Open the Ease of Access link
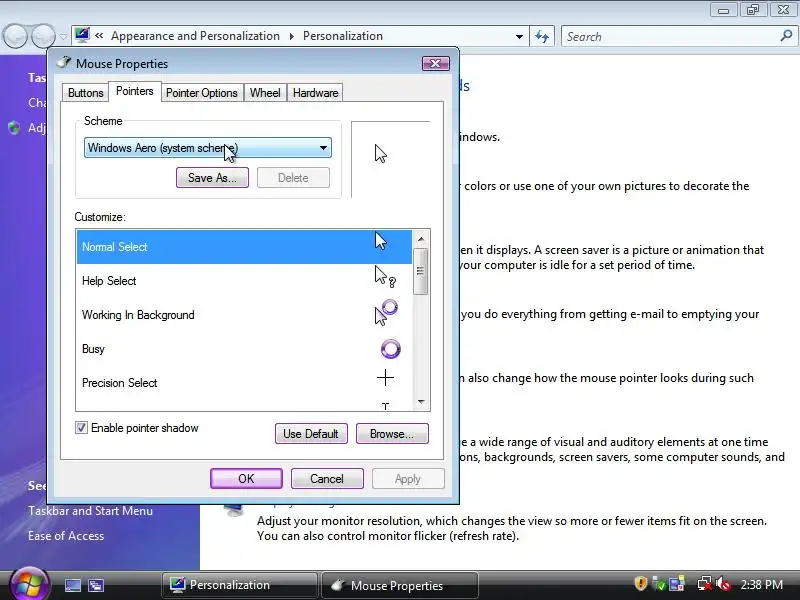The height and width of the screenshot is (600, 800). coord(66,536)
